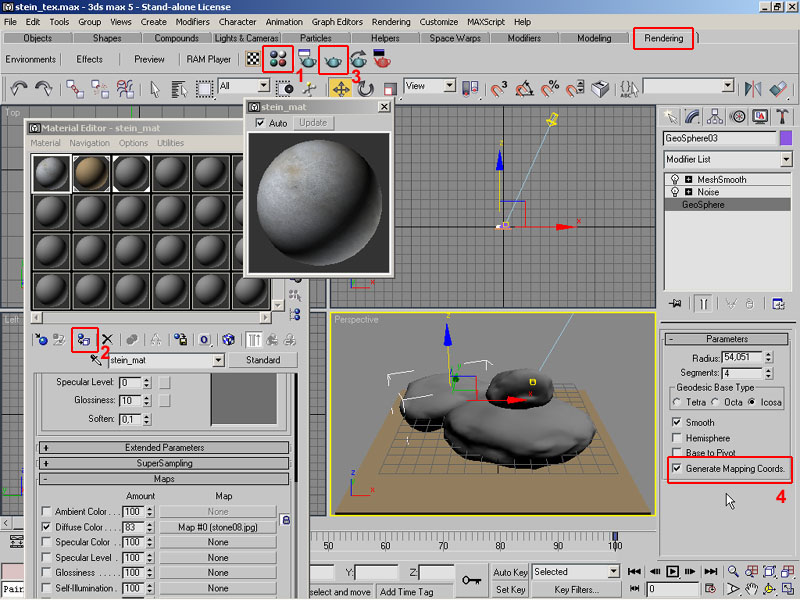Disable Generate Mapping Coords checkbox
This screenshot has width=800, height=600.
pos(678,468)
